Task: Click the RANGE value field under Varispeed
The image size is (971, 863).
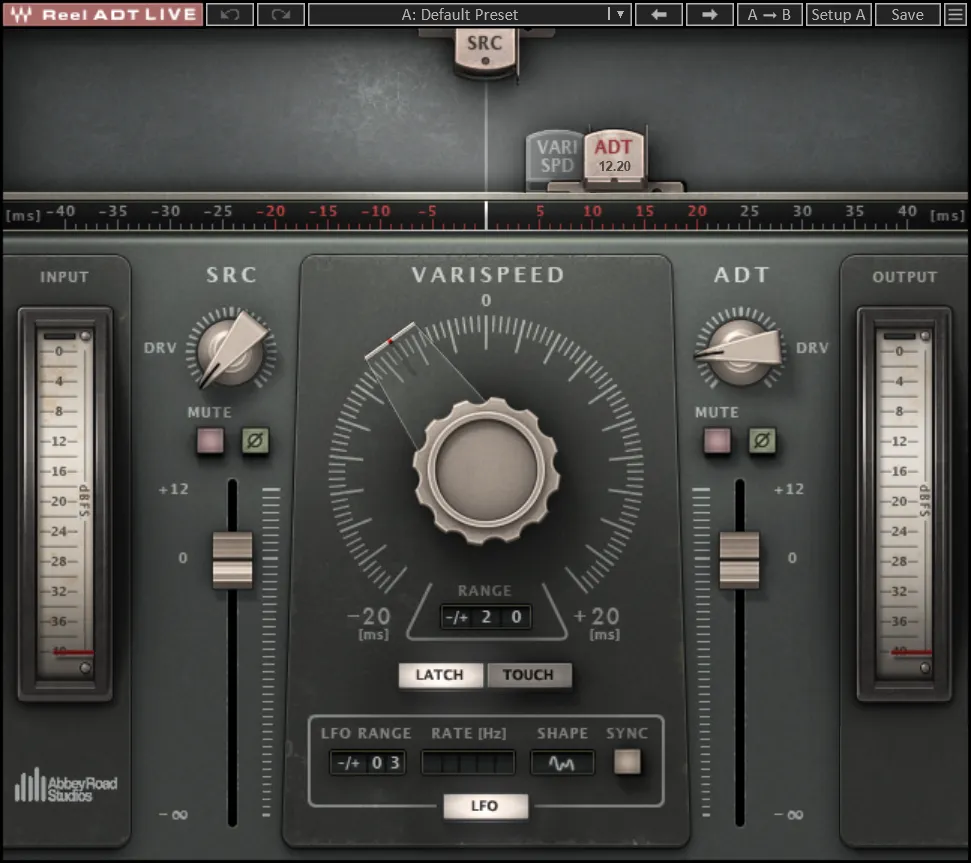Action: (x=486, y=616)
